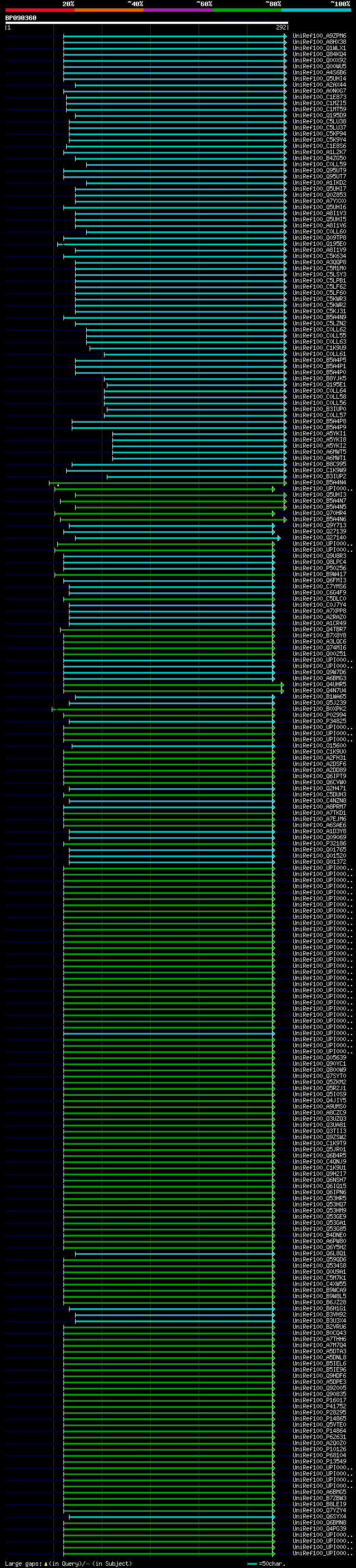Screen dimensions: 356x1568
Task: Select hit label UniRef100_Q09TP8
Action: click(319, 238)
